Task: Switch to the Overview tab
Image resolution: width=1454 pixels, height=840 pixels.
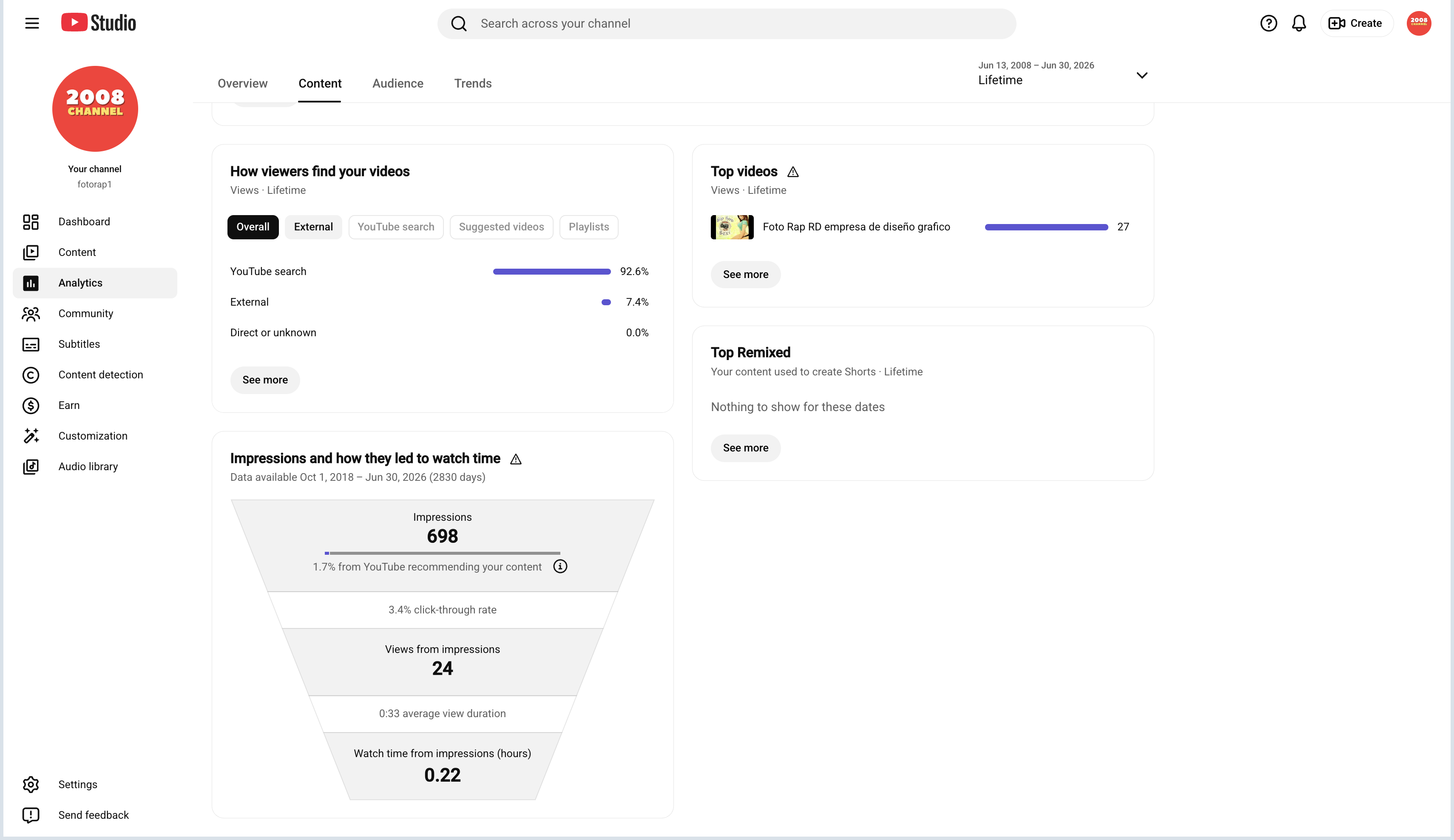Action: coord(242,83)
